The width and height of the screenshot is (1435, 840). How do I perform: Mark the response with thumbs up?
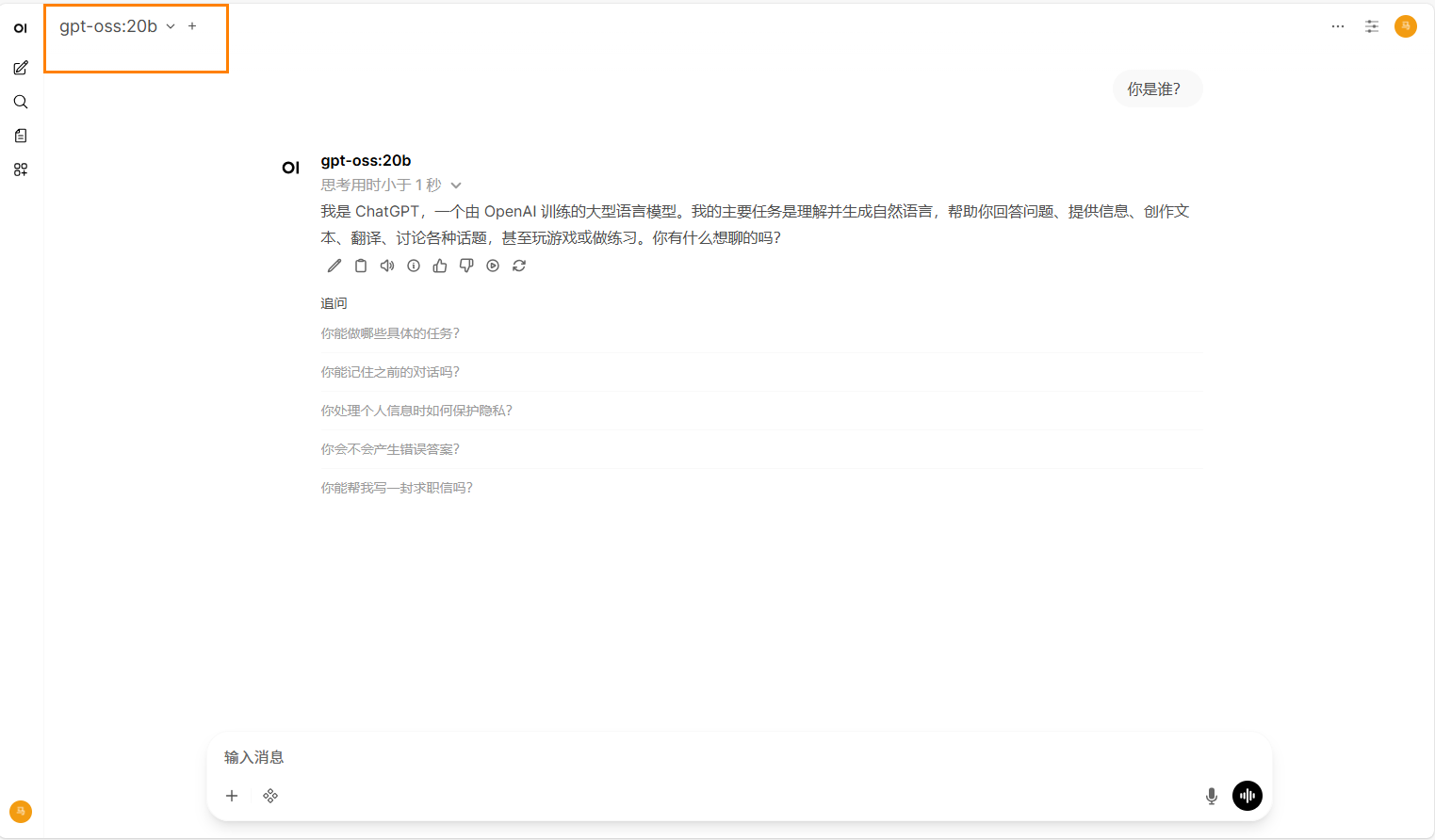point(440,266)
